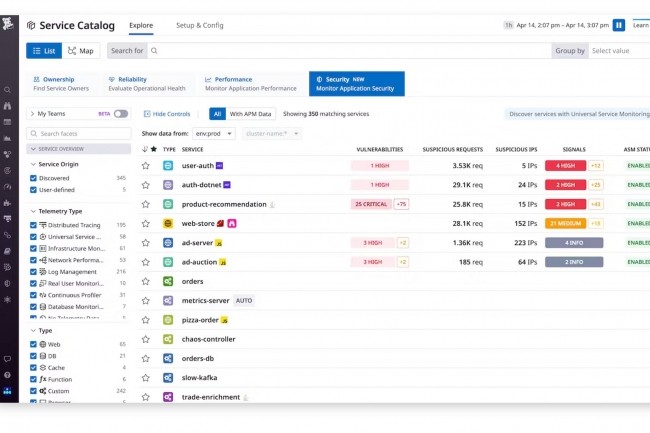Screen dimensions: 650x433
Task: Click the team icon at the sidebar bottom
Action: pyautogui.click(x=7, y=391)
